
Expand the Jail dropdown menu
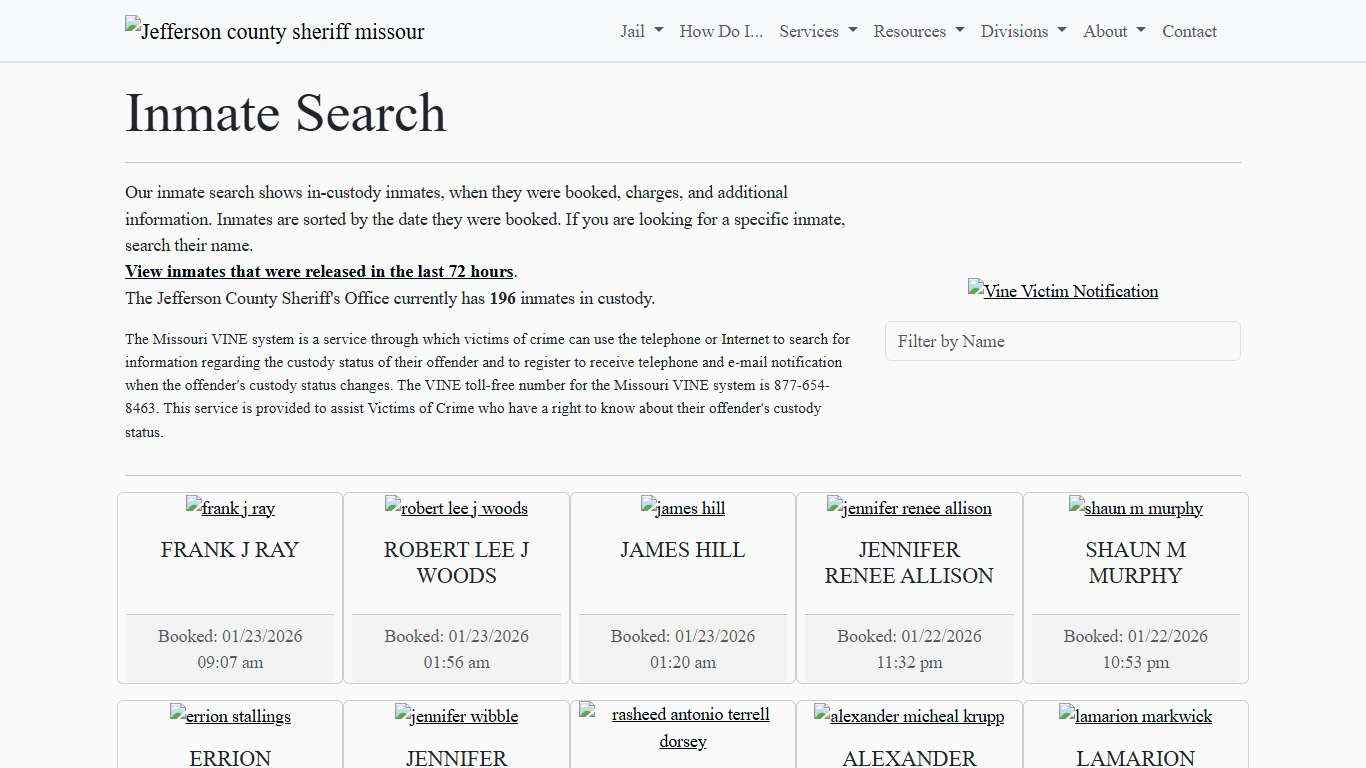click(x=640, y=31)
